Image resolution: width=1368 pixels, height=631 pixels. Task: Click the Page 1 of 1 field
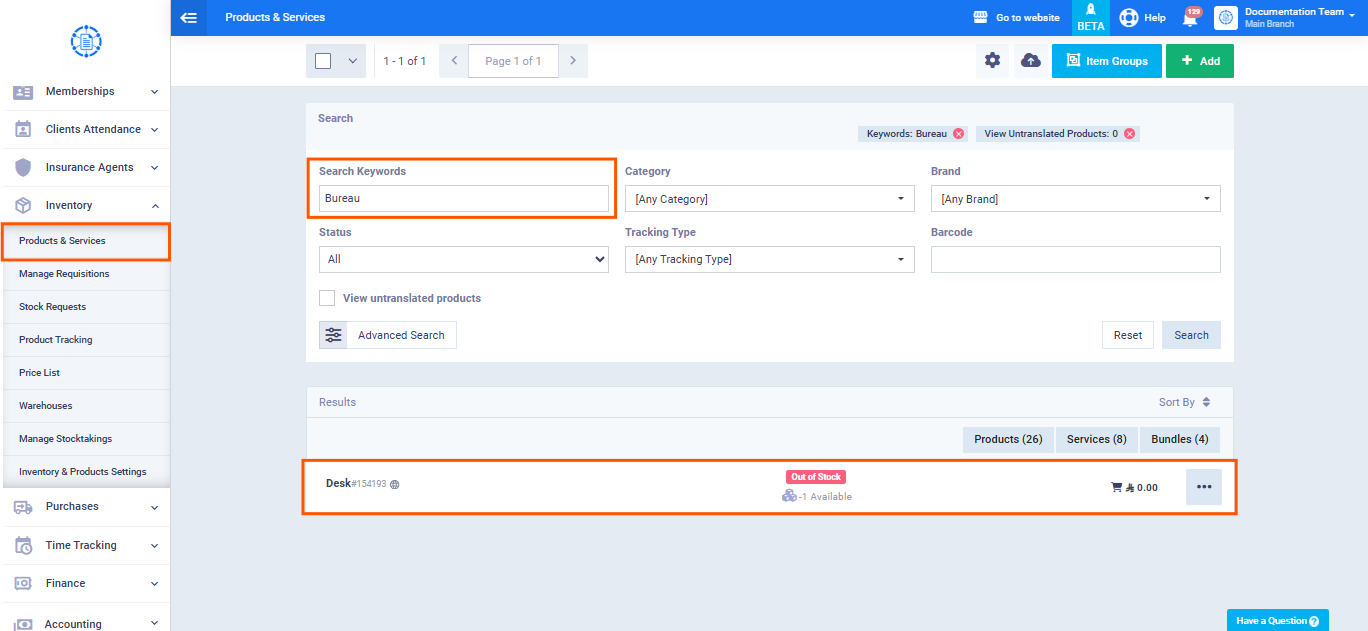click(513, 61)
